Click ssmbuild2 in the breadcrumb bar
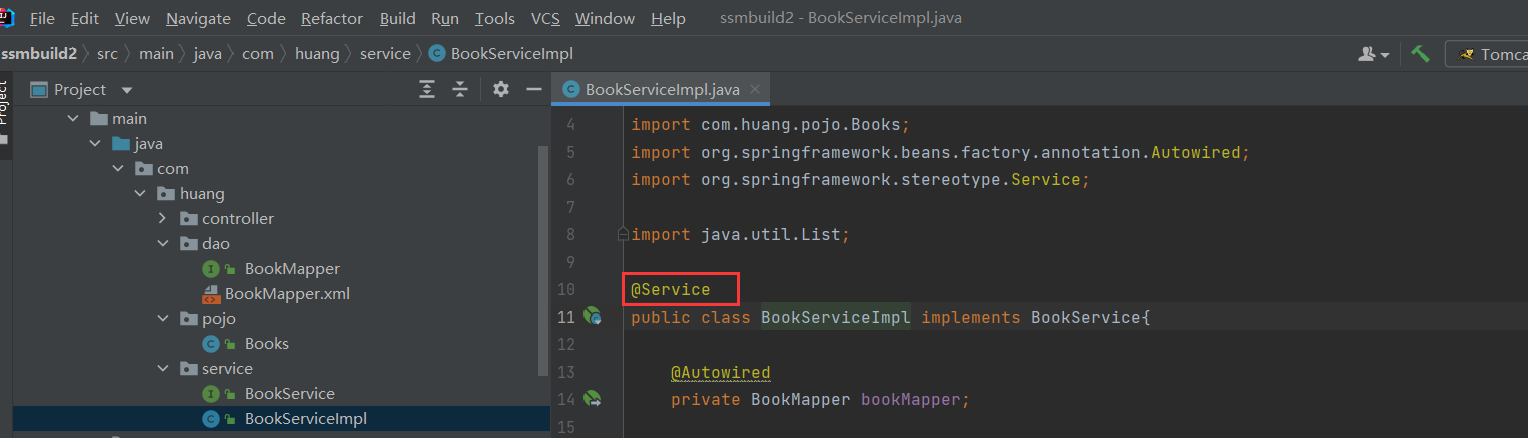 pos(39,53)
